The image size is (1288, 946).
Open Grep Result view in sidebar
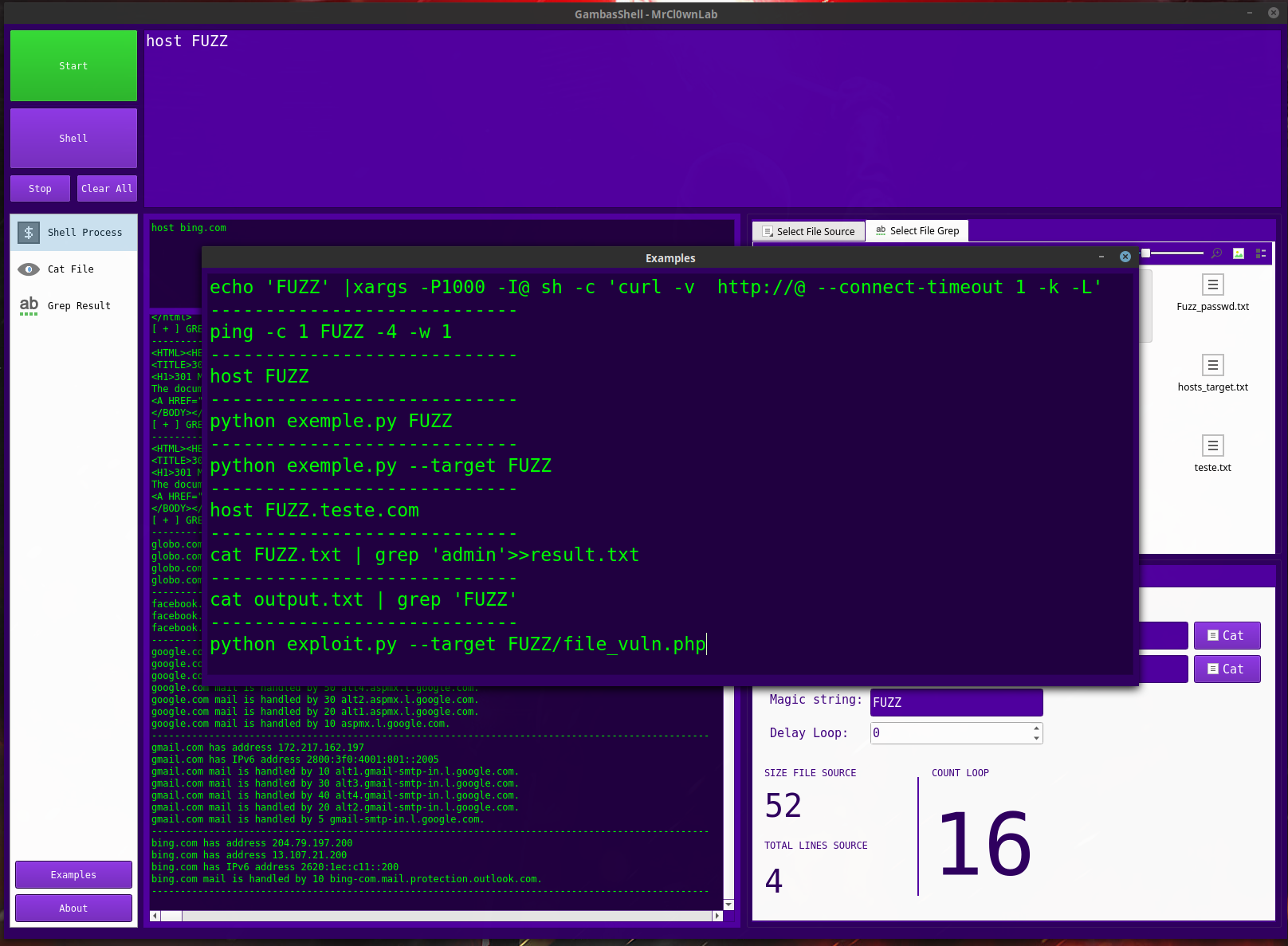(73, 306)
